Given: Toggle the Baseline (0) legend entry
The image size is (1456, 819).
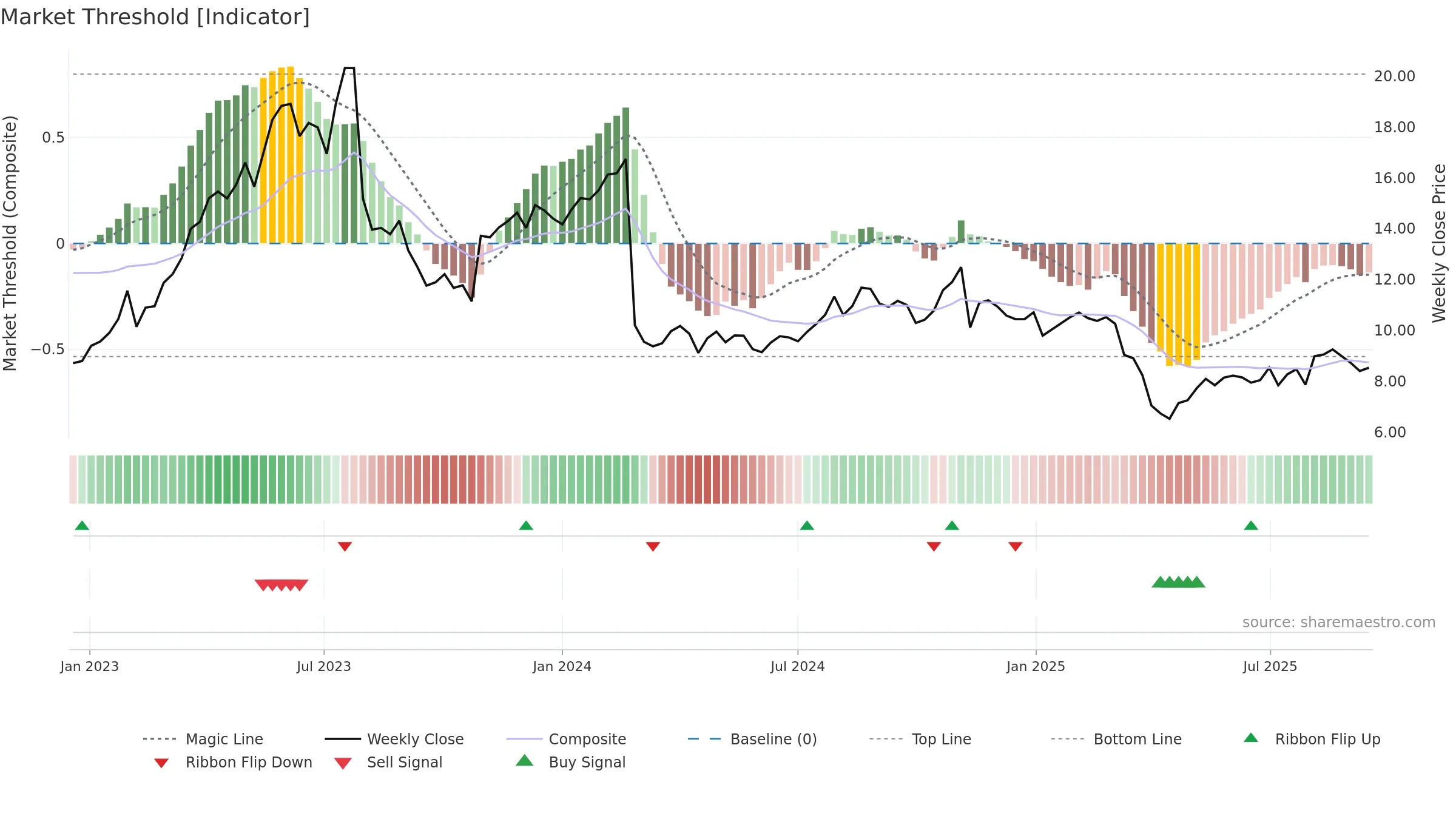Looking at the screenshot, I should [x=752, y=739].
